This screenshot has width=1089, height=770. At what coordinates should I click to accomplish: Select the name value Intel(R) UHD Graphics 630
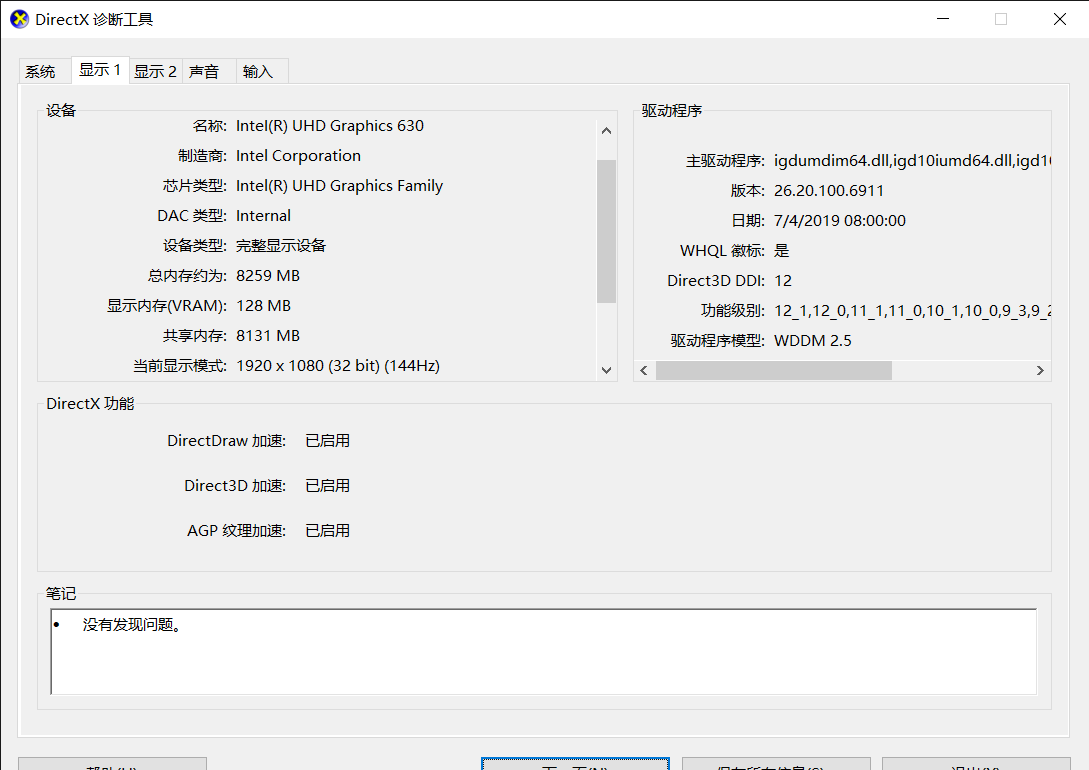(x=330, y=126)
